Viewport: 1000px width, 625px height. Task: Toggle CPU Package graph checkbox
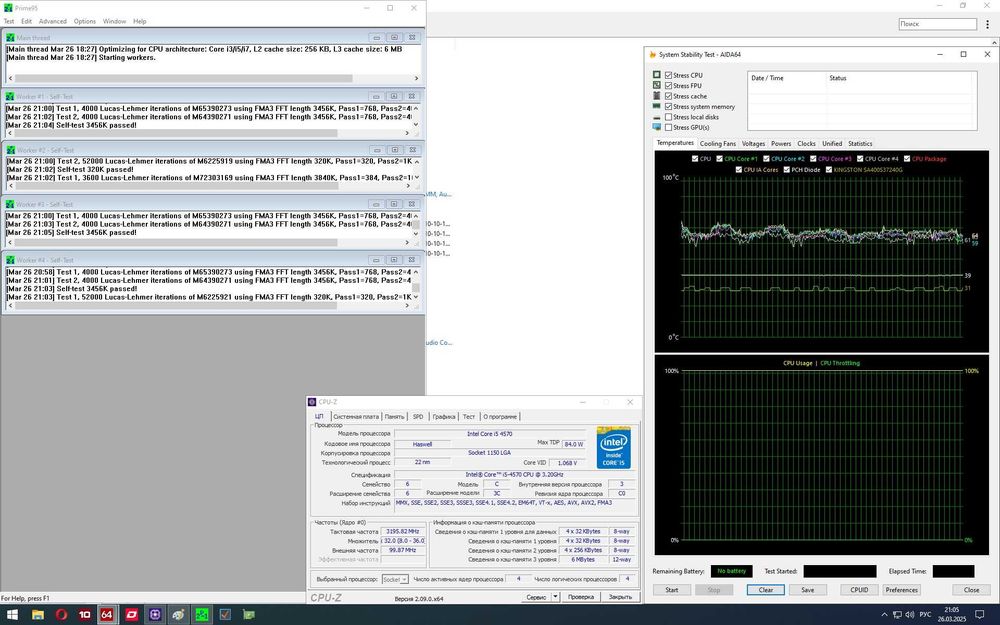click(x=907, y=159)
